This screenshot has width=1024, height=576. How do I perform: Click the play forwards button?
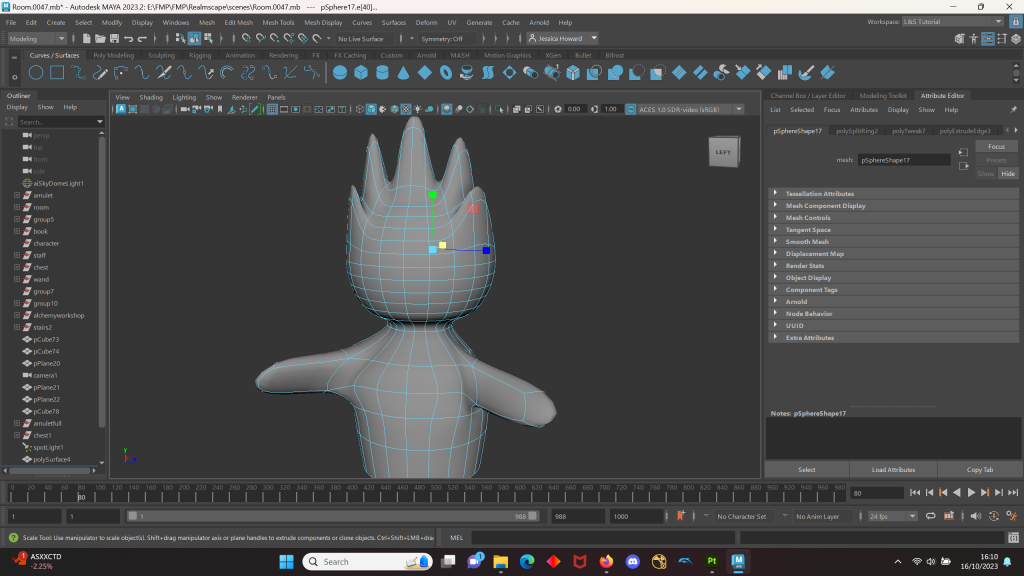point(971,493)
